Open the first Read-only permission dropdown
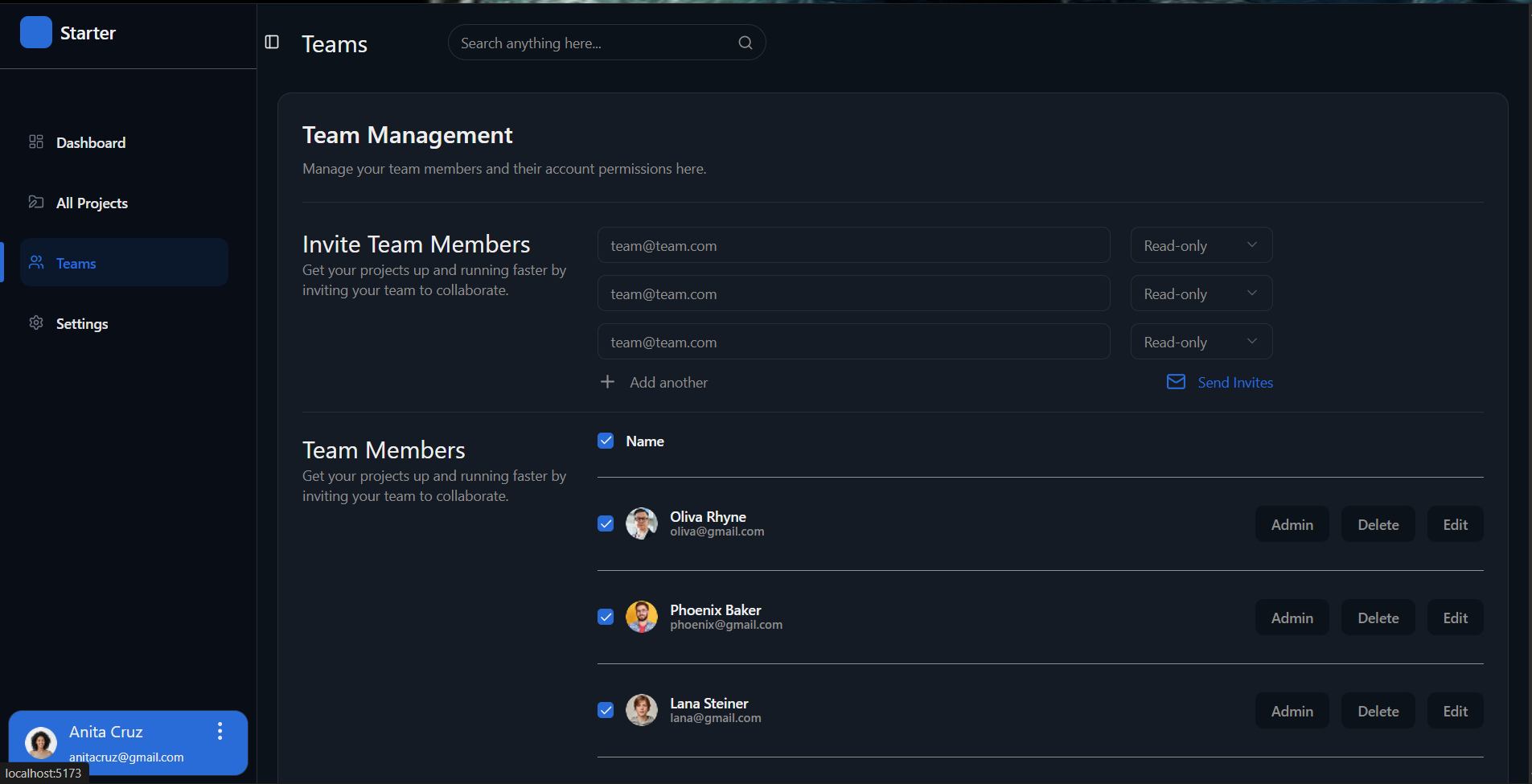Screen dimensions: 1532x784 pyautogui.click(x=1201, y=244)
